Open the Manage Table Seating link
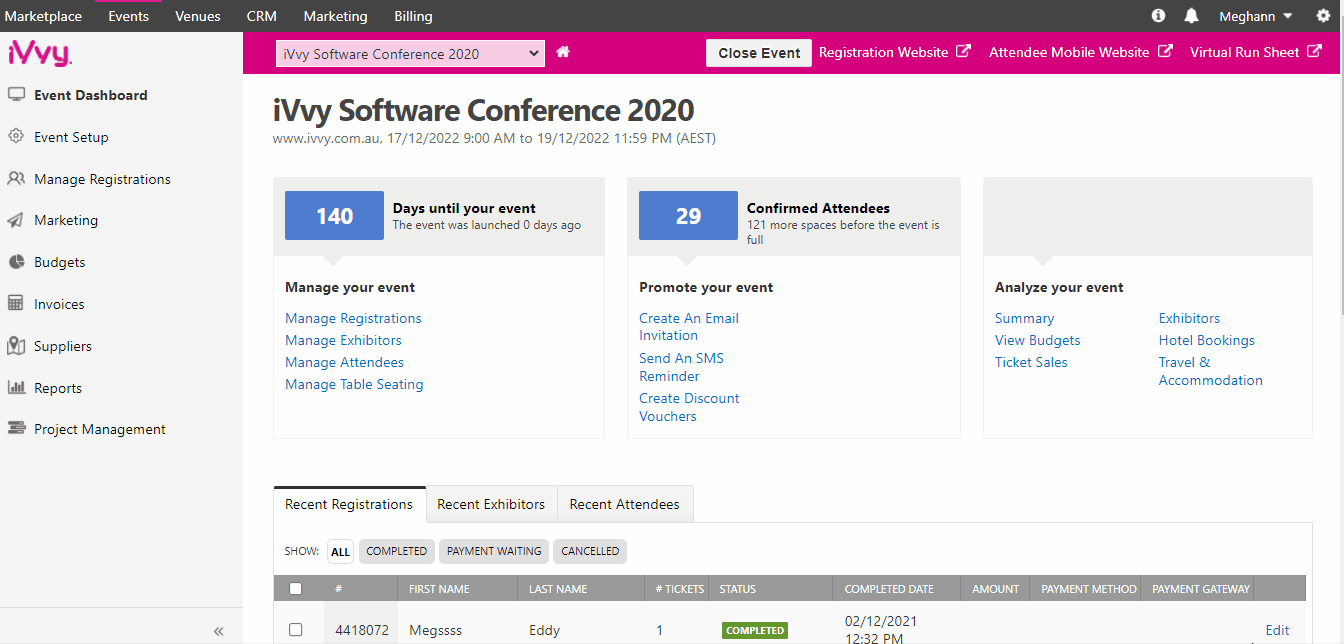Screen dimensions: 1344x644 [354, 384]
